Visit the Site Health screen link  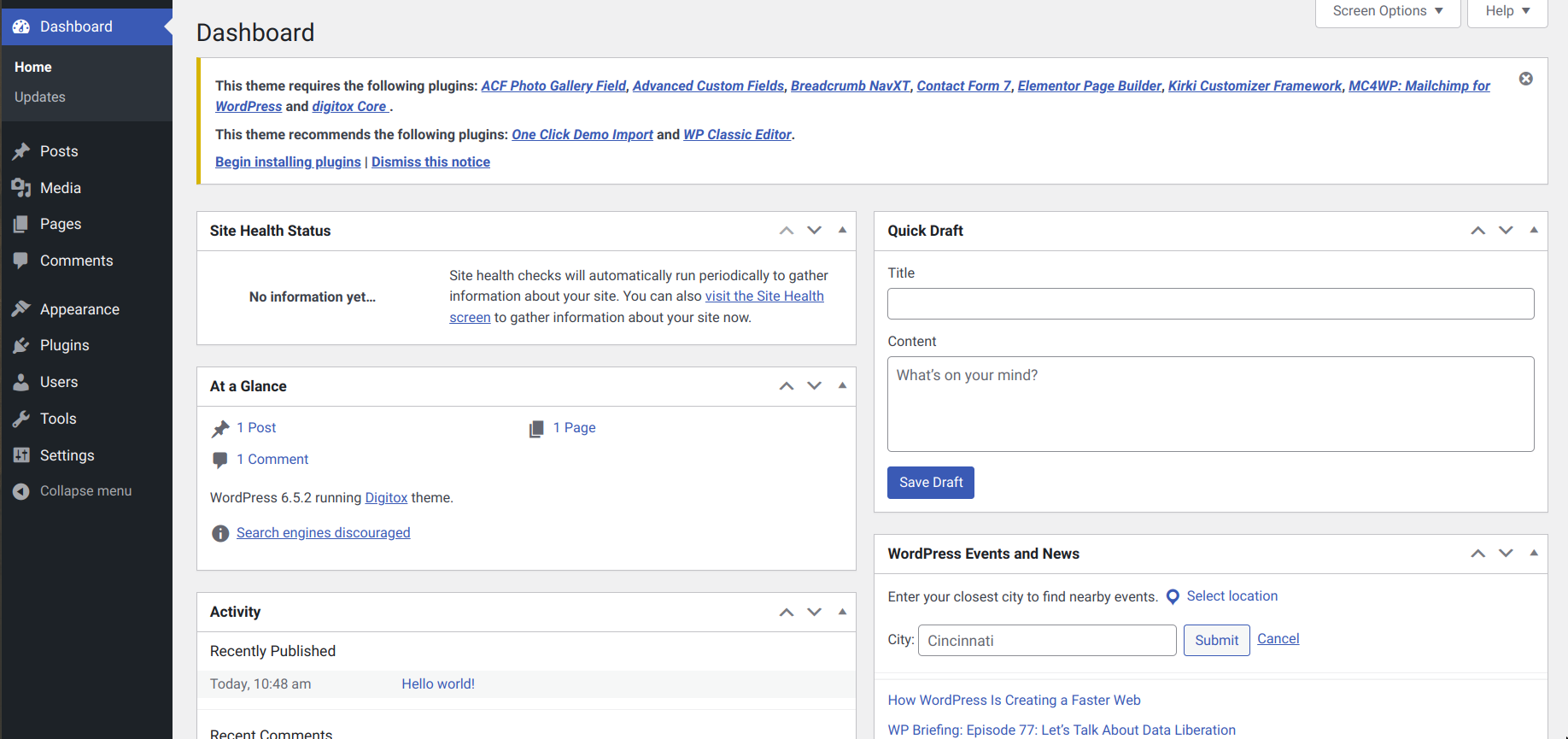coord(764,296)
